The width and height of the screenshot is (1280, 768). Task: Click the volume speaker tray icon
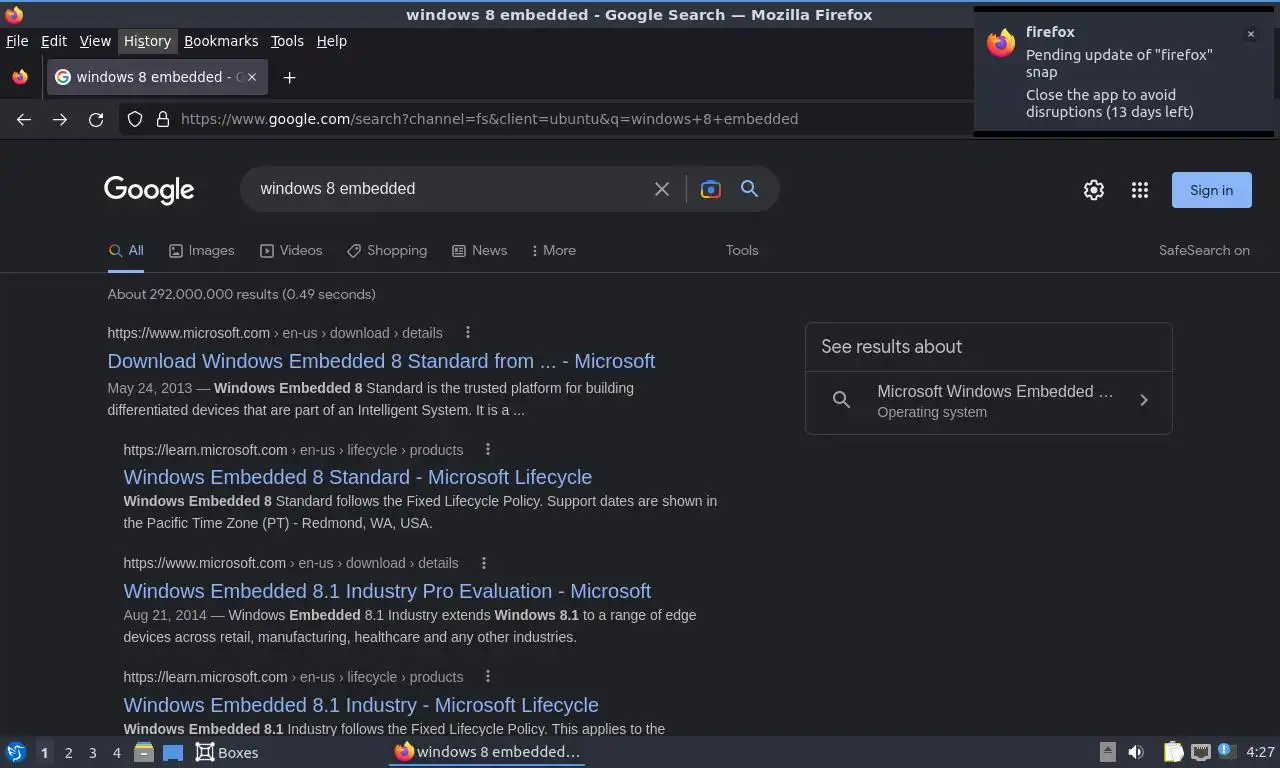click(1136, 752)
